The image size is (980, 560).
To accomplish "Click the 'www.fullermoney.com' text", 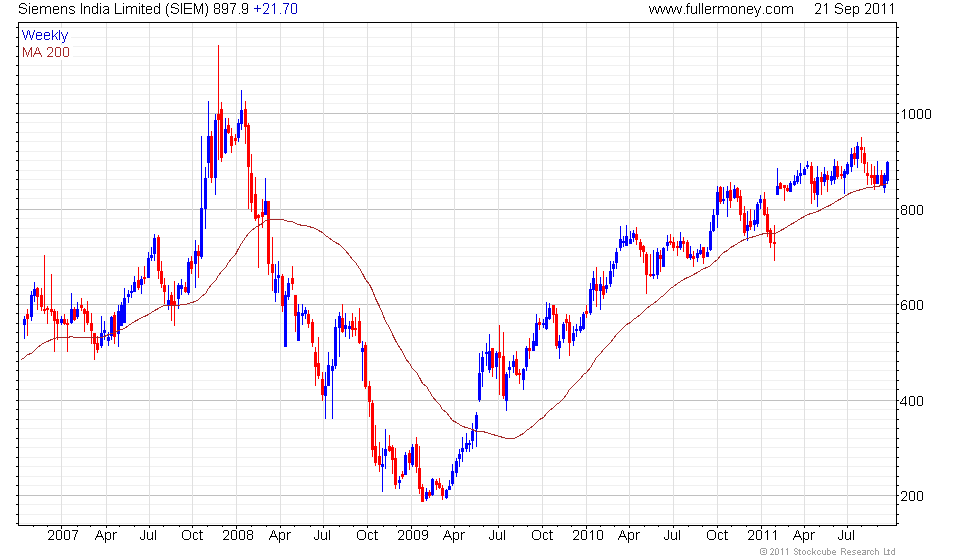I will [721, 9].
